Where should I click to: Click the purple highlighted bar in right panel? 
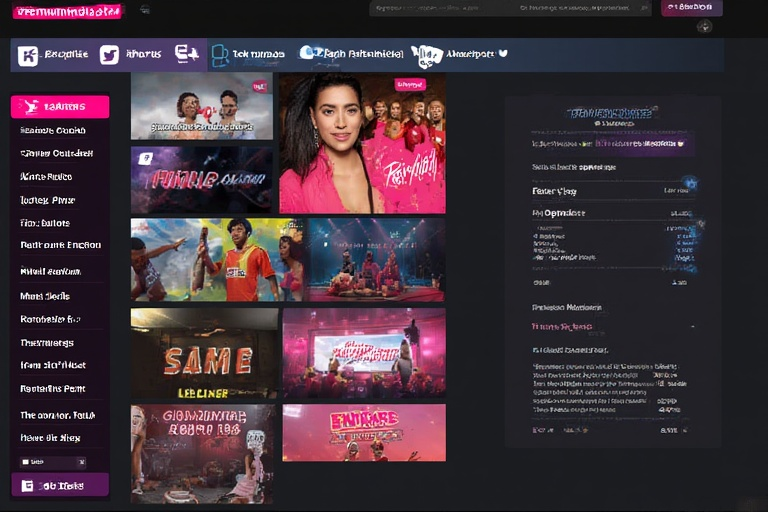[610, 144]
